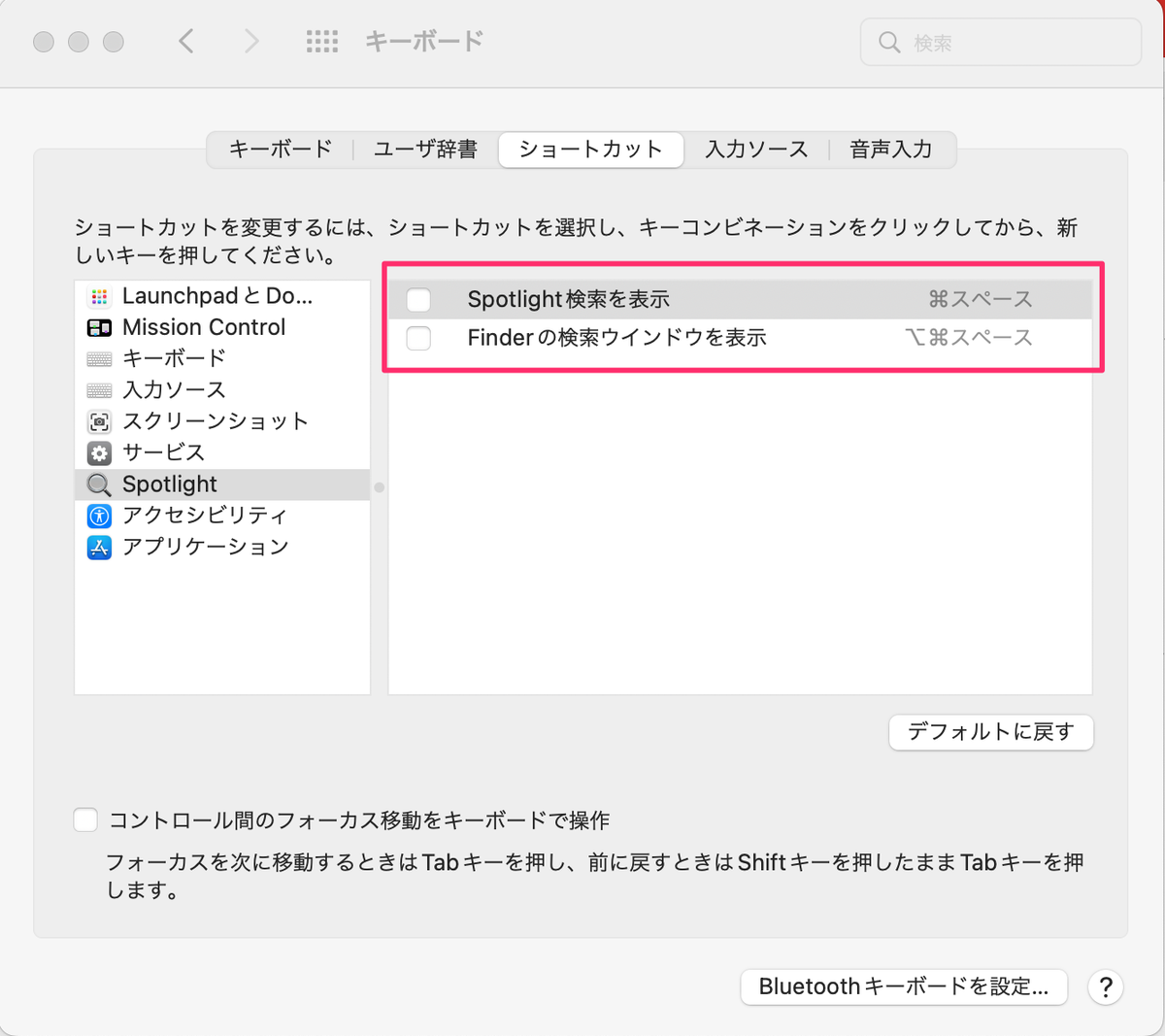Click the Finderの検索ウインドウを表示 label
This screenshot has width=1165, height=1036.
coord(617,338)
